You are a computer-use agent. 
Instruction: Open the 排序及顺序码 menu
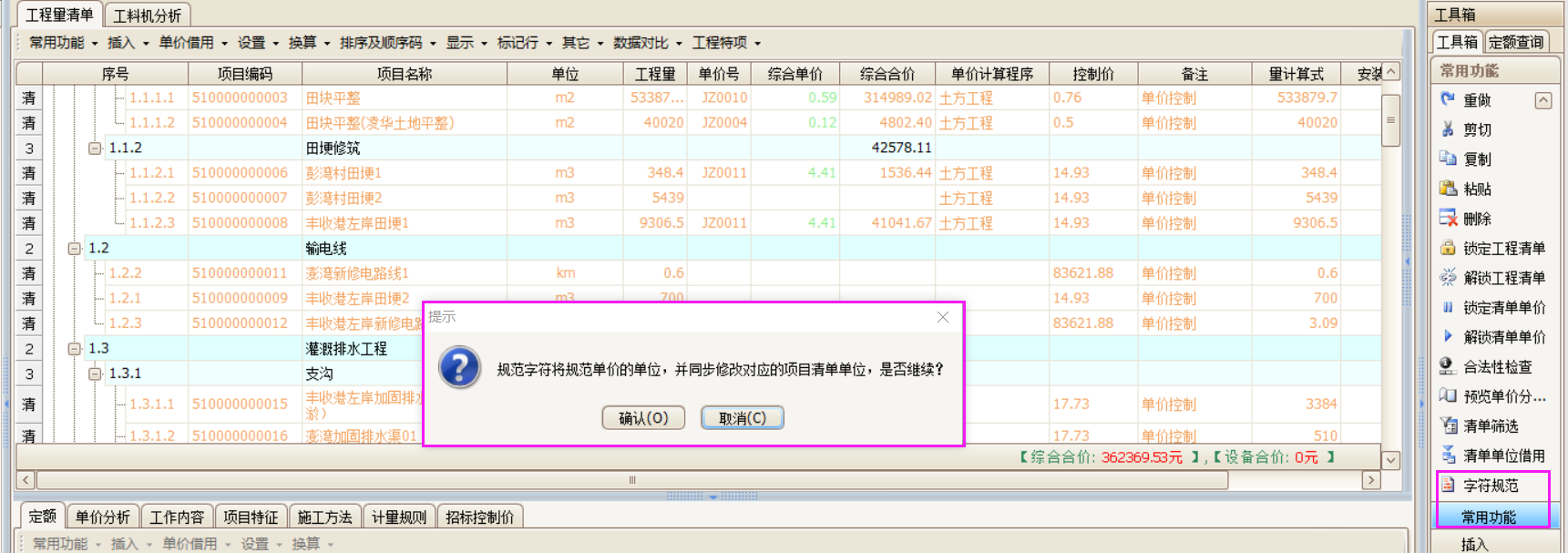pyautogui.click(x=387, y=43)
